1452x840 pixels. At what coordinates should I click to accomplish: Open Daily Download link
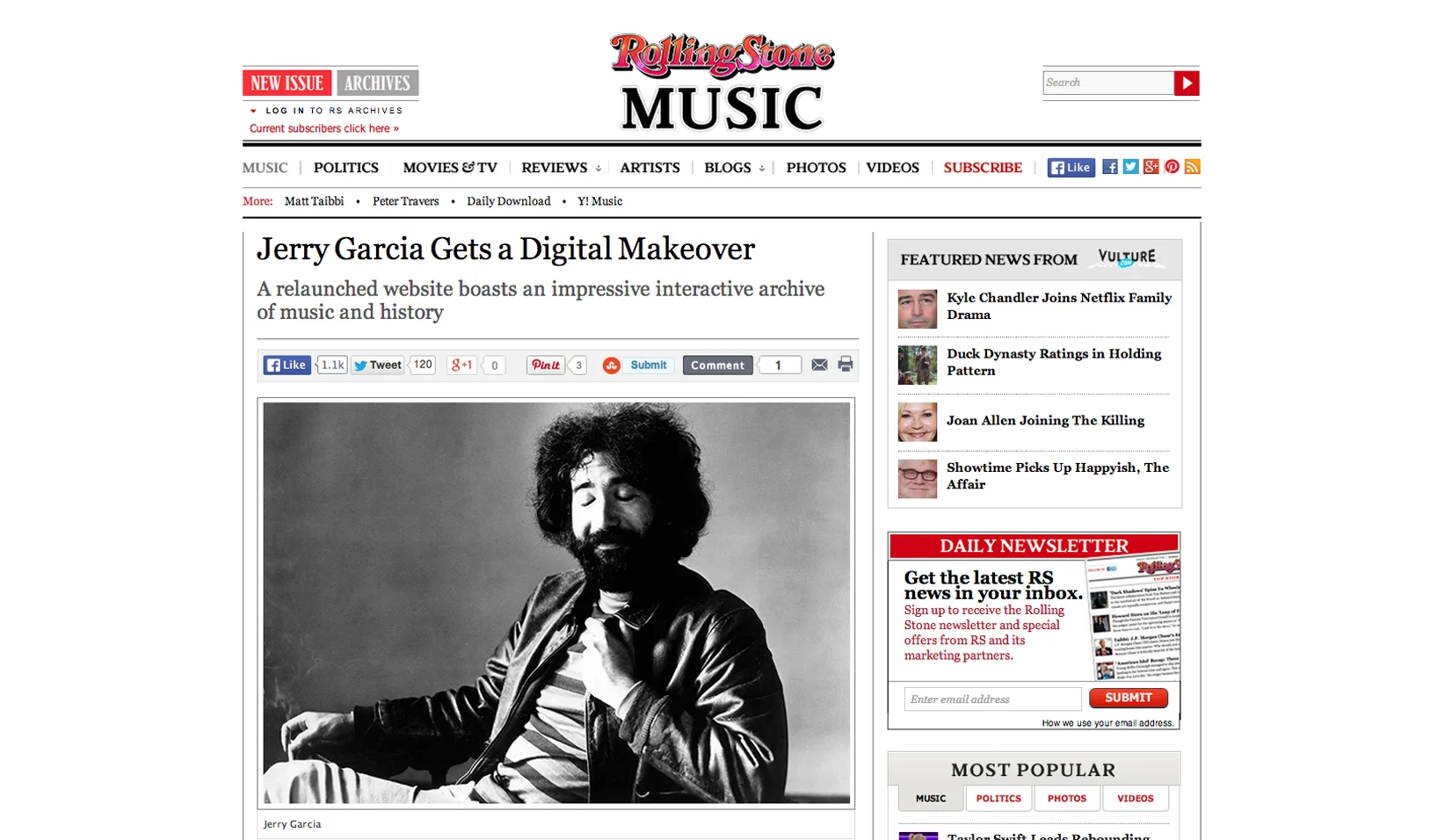click(x=509, y=201)
